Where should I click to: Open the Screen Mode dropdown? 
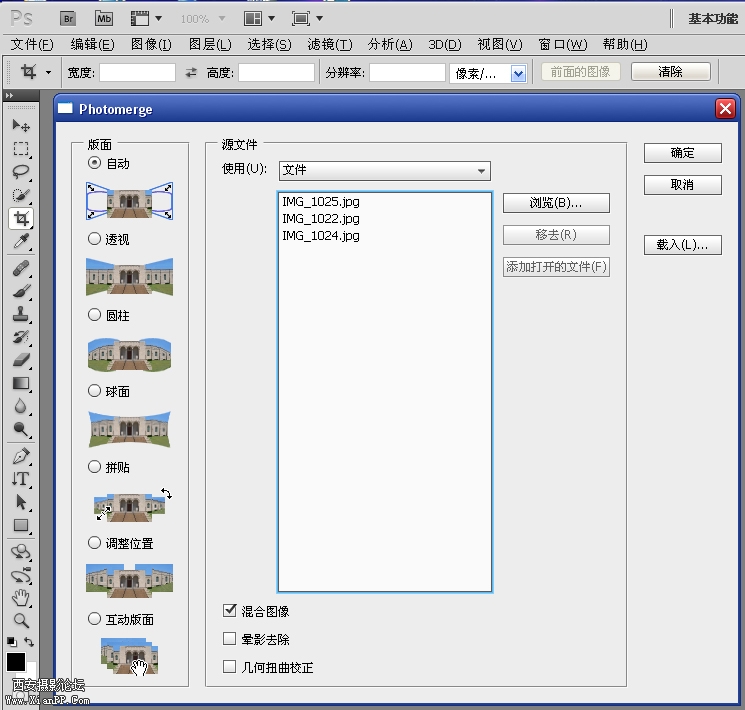pos(320,19)
